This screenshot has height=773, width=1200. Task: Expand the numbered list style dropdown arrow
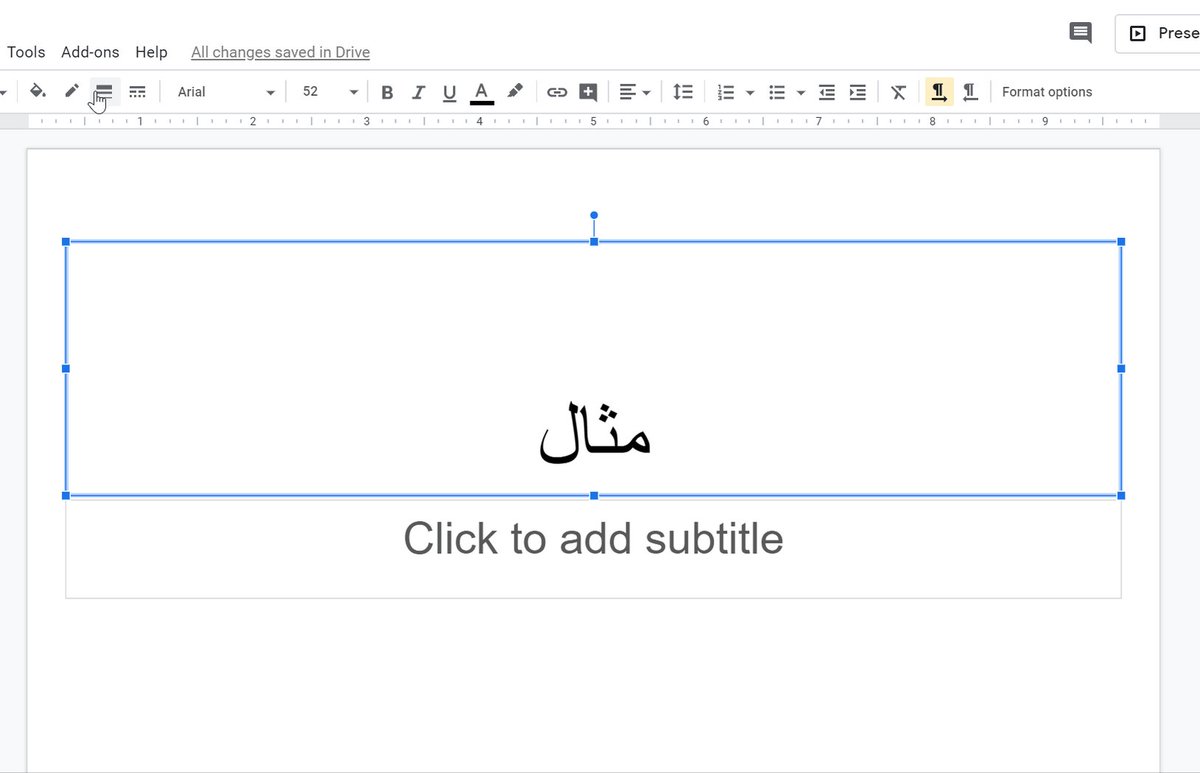tap(750, 92)
